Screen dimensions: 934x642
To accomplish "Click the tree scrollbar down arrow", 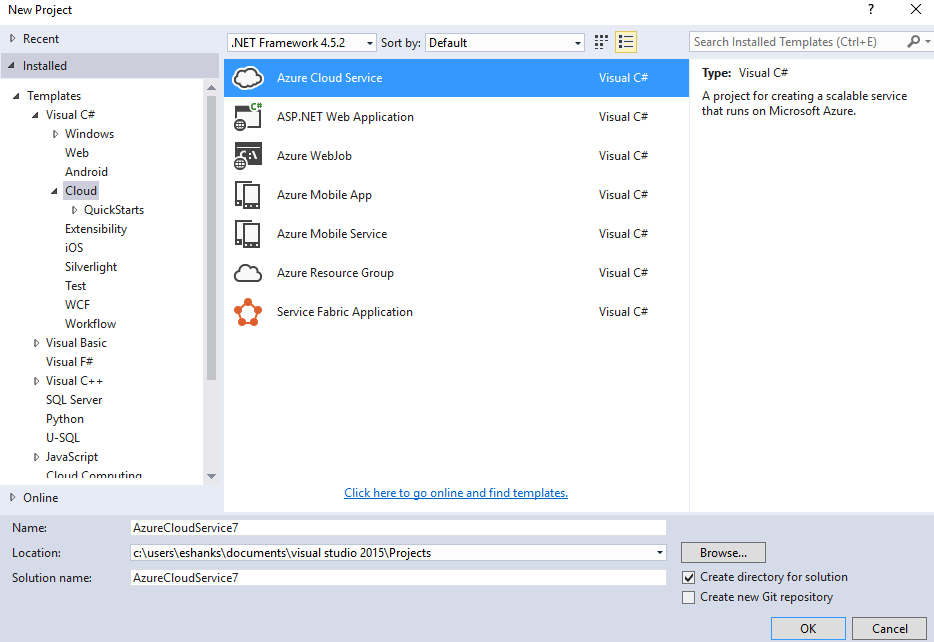I will pos(211,476).
